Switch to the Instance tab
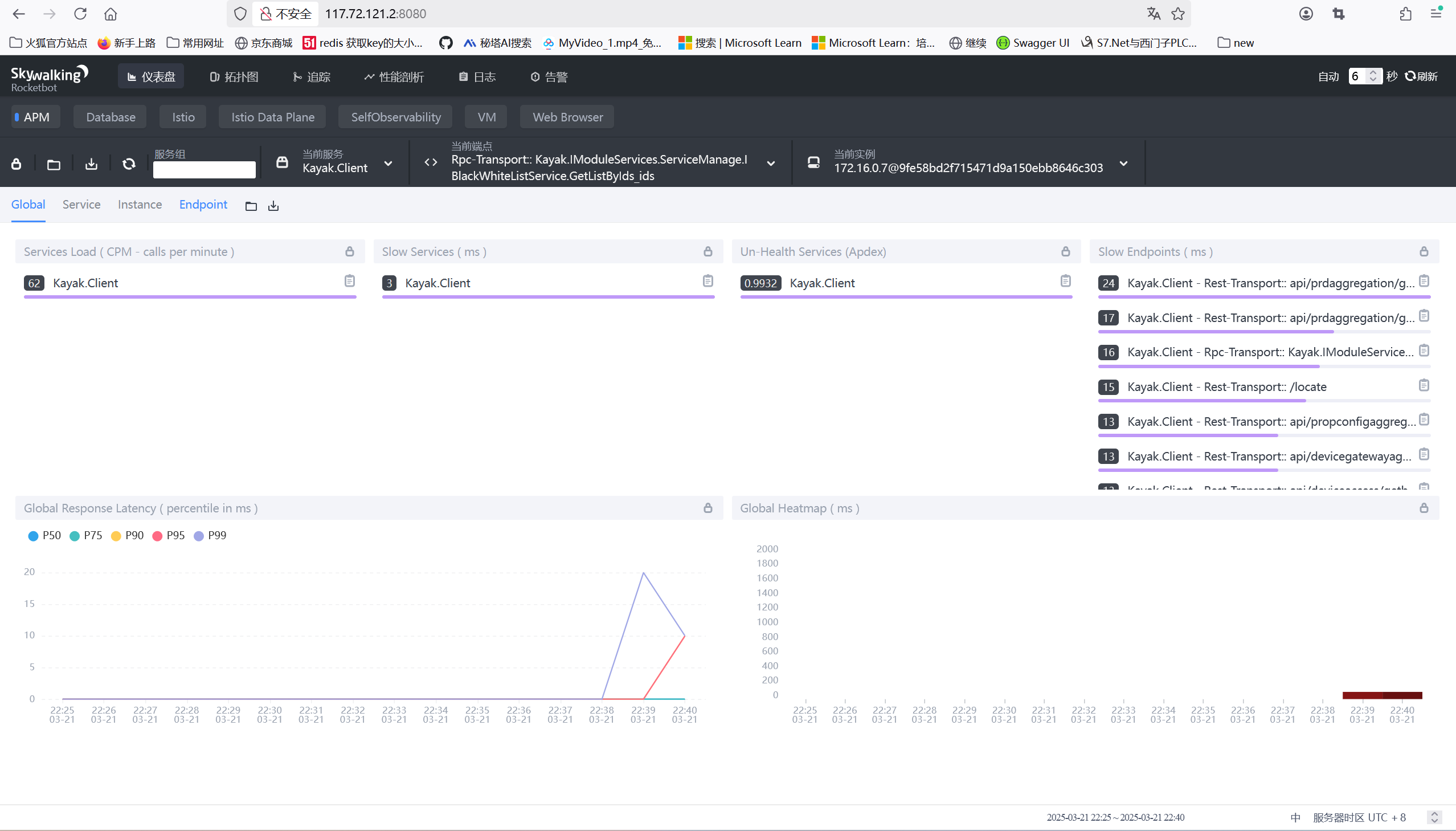The image size is (1456, 831). (x=140, y=204)
